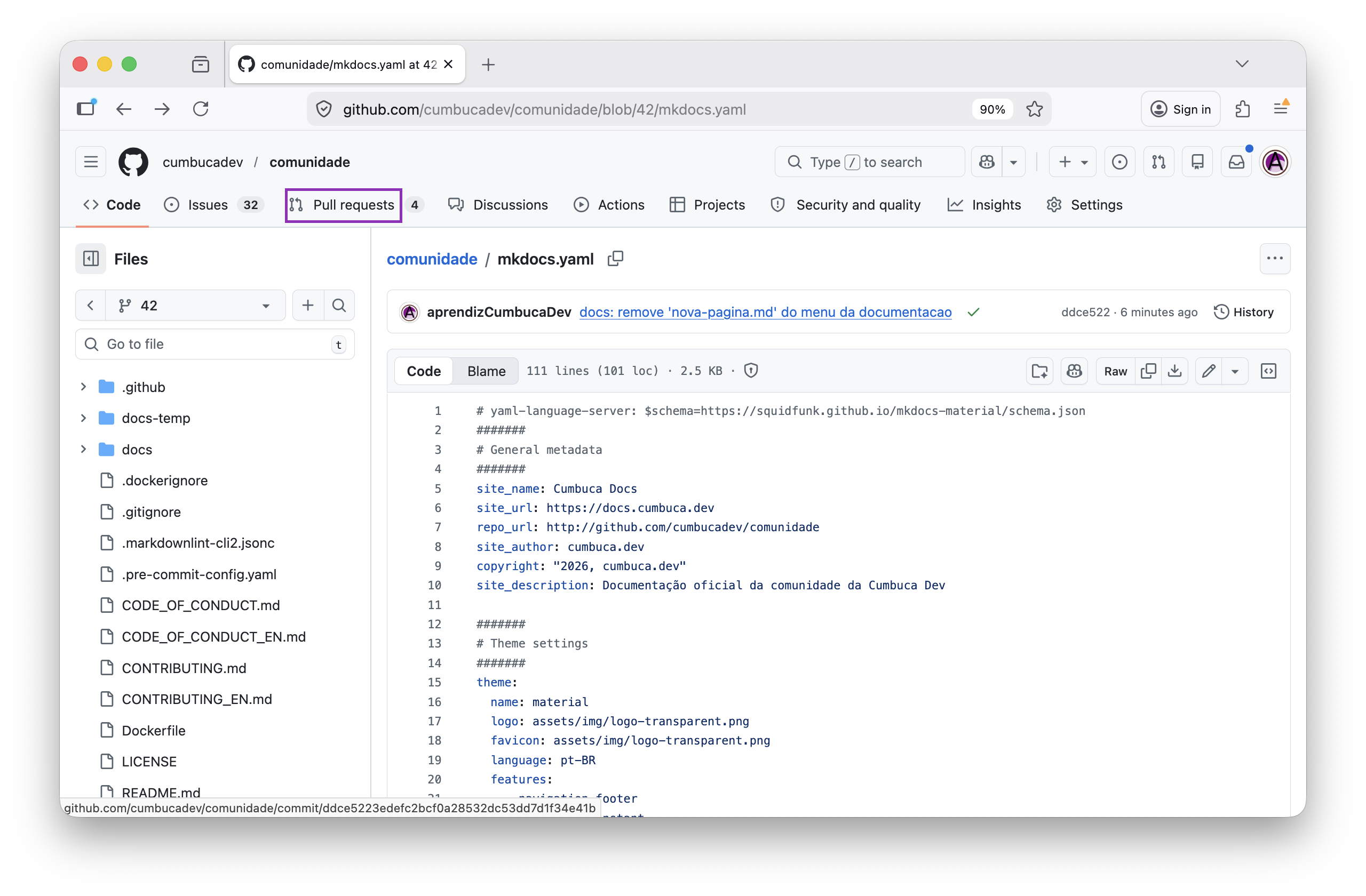Open the Discussions tab
Viewport: 1366px width, 896px height.
tap(498, 205)
